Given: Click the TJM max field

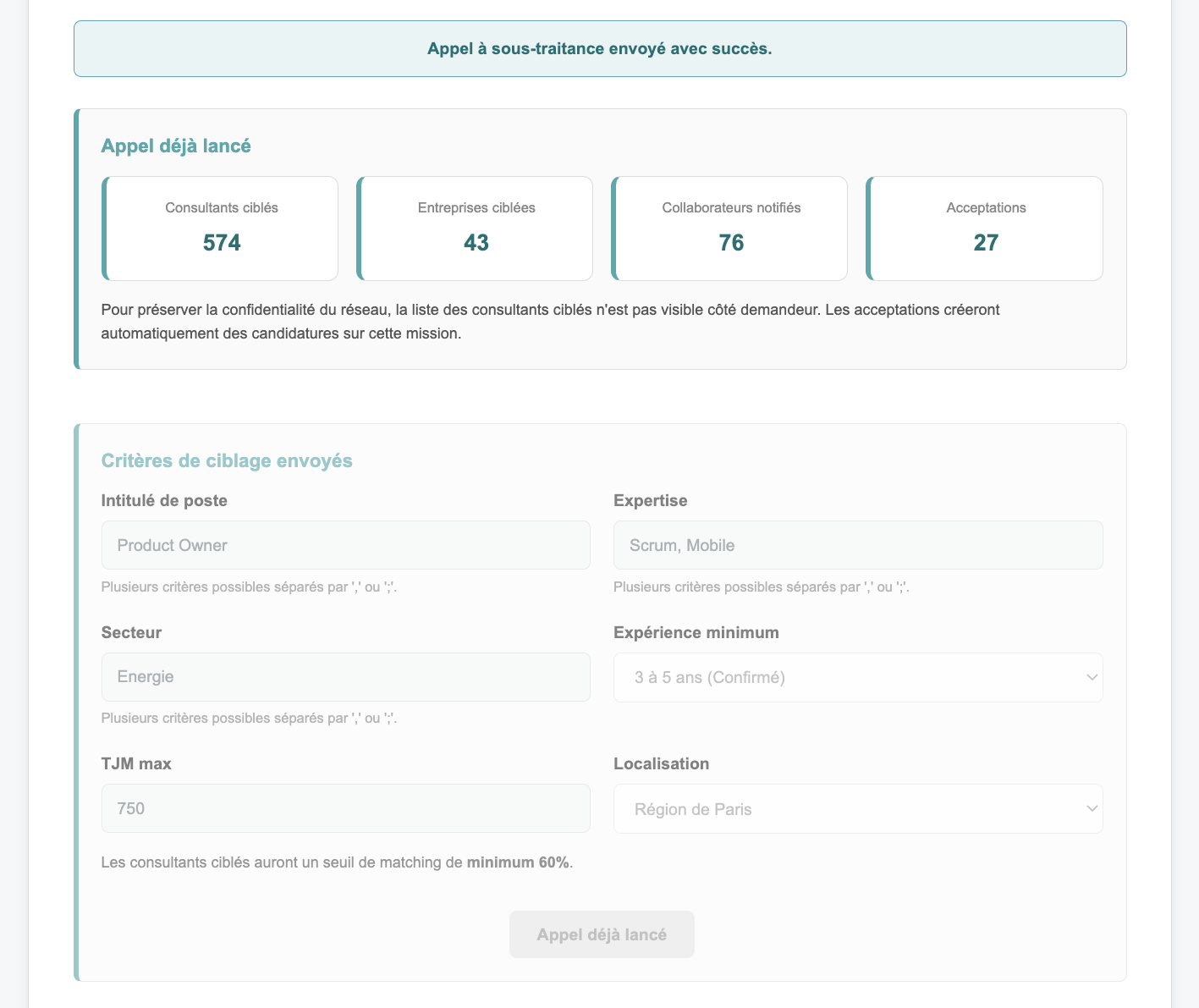Looking at the screenshot, I should pyautogui.click(x=346, y=808).
